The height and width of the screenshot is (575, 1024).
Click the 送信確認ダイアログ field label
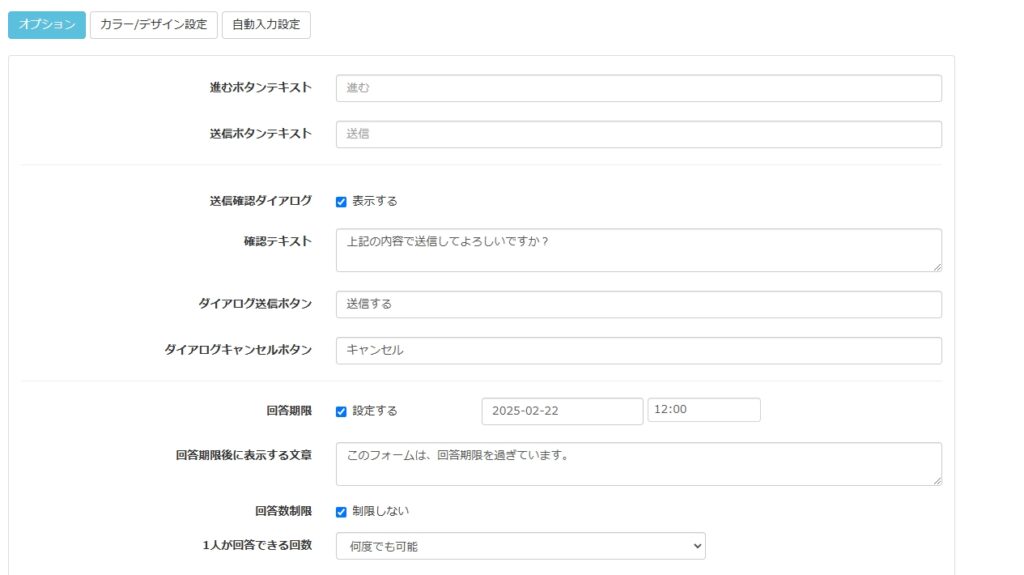254,201
